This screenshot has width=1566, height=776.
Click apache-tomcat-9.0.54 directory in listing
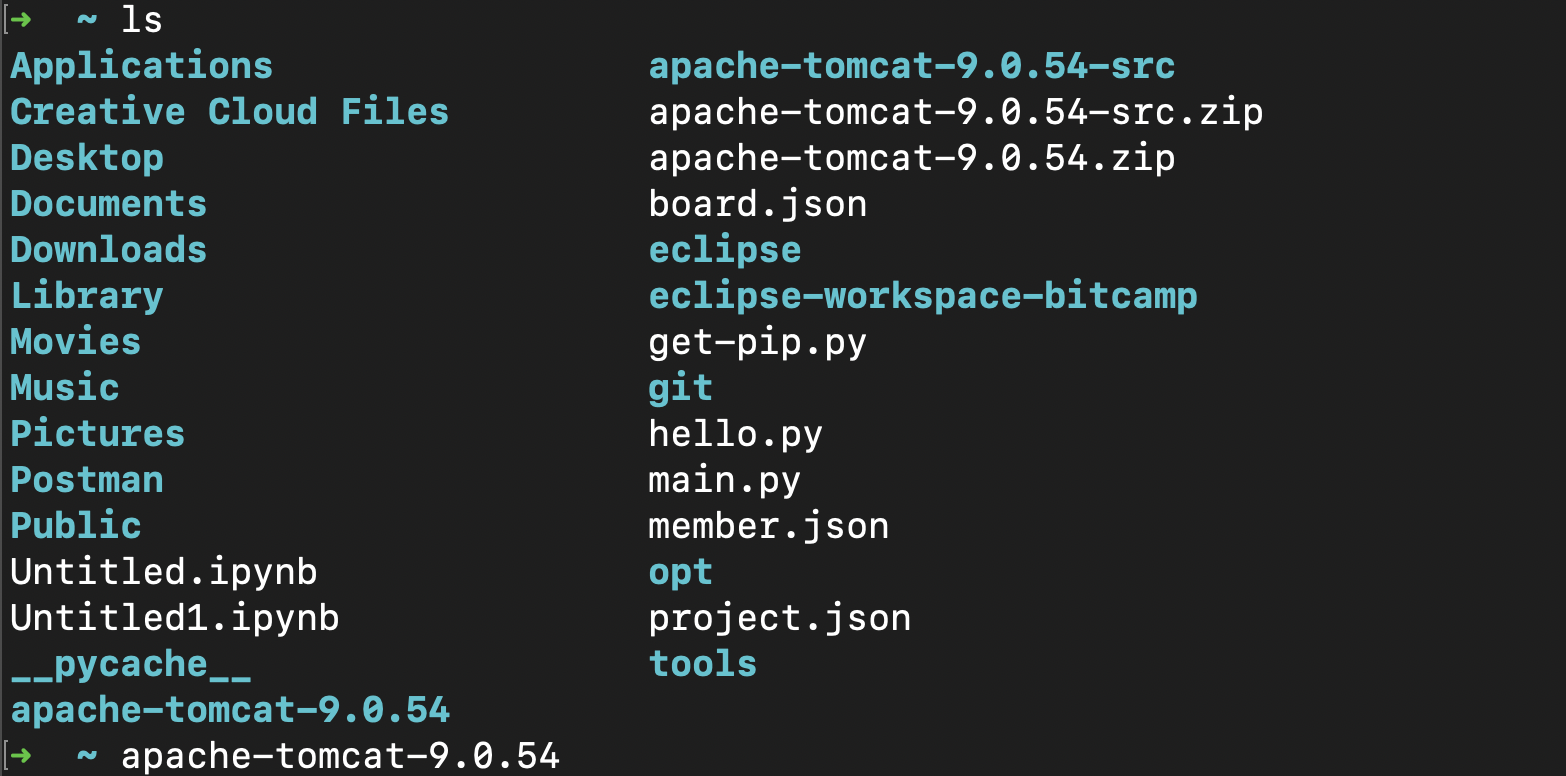(230, 710)
